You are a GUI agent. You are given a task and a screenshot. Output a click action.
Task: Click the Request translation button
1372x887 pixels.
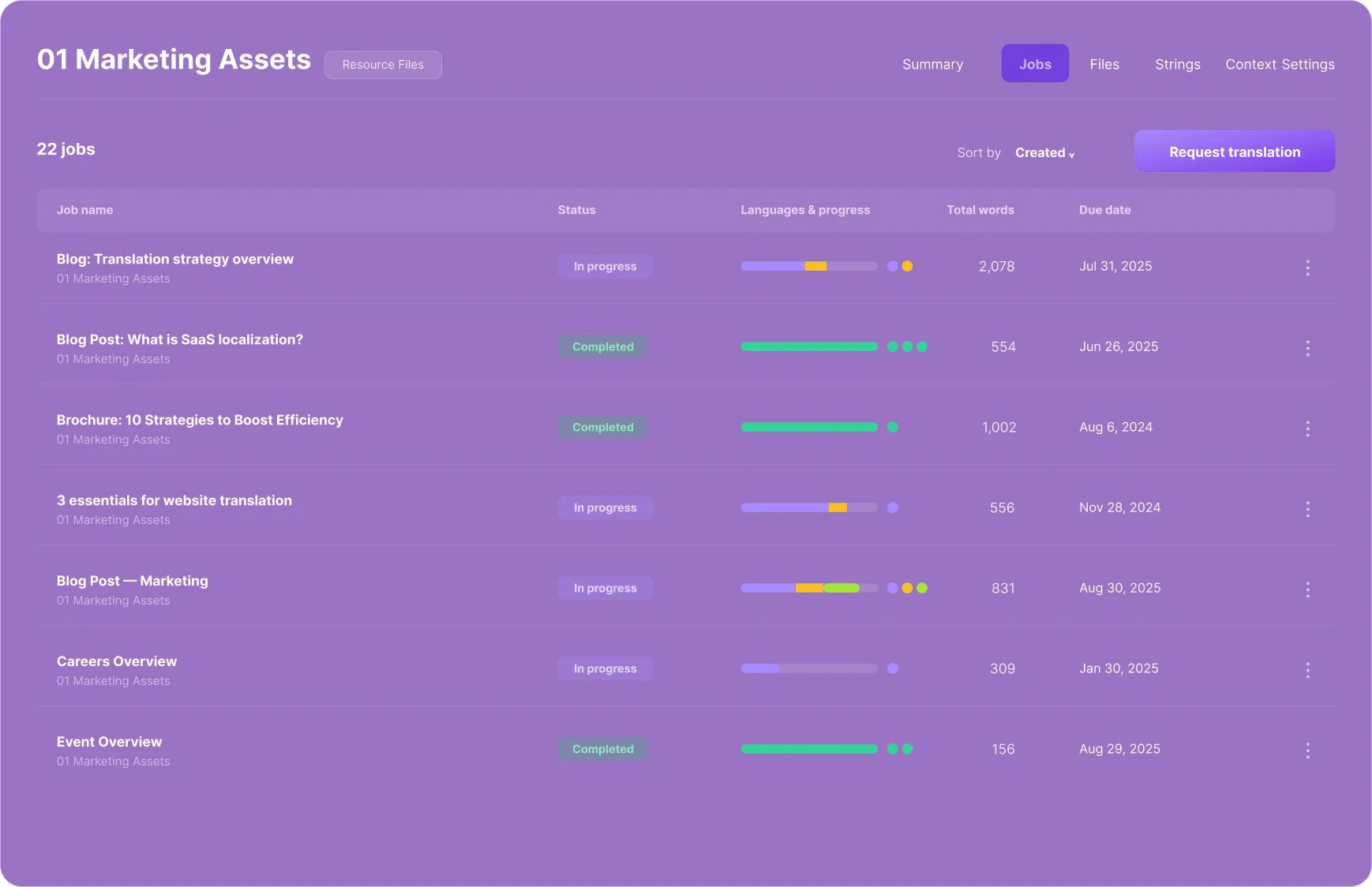coord(1235,152)
